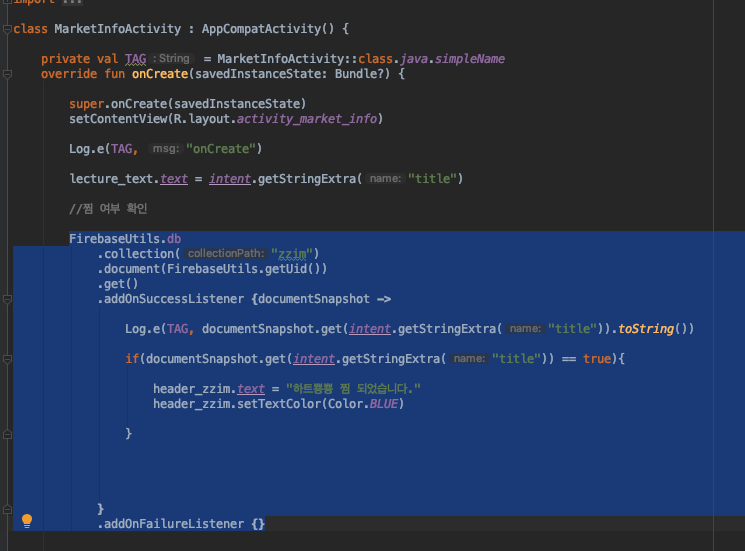Click the 'collectionPath:' parameter hint

[226, 254]
